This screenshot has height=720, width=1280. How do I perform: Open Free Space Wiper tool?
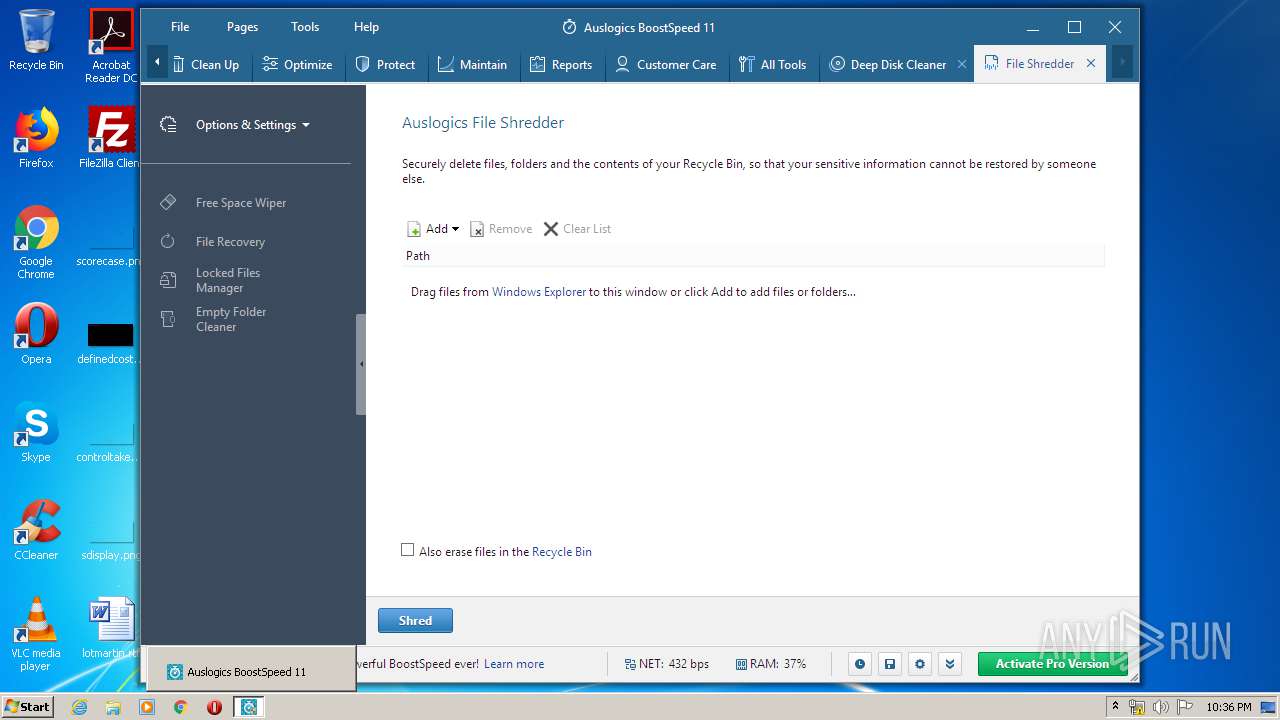[x=240, y=203]
